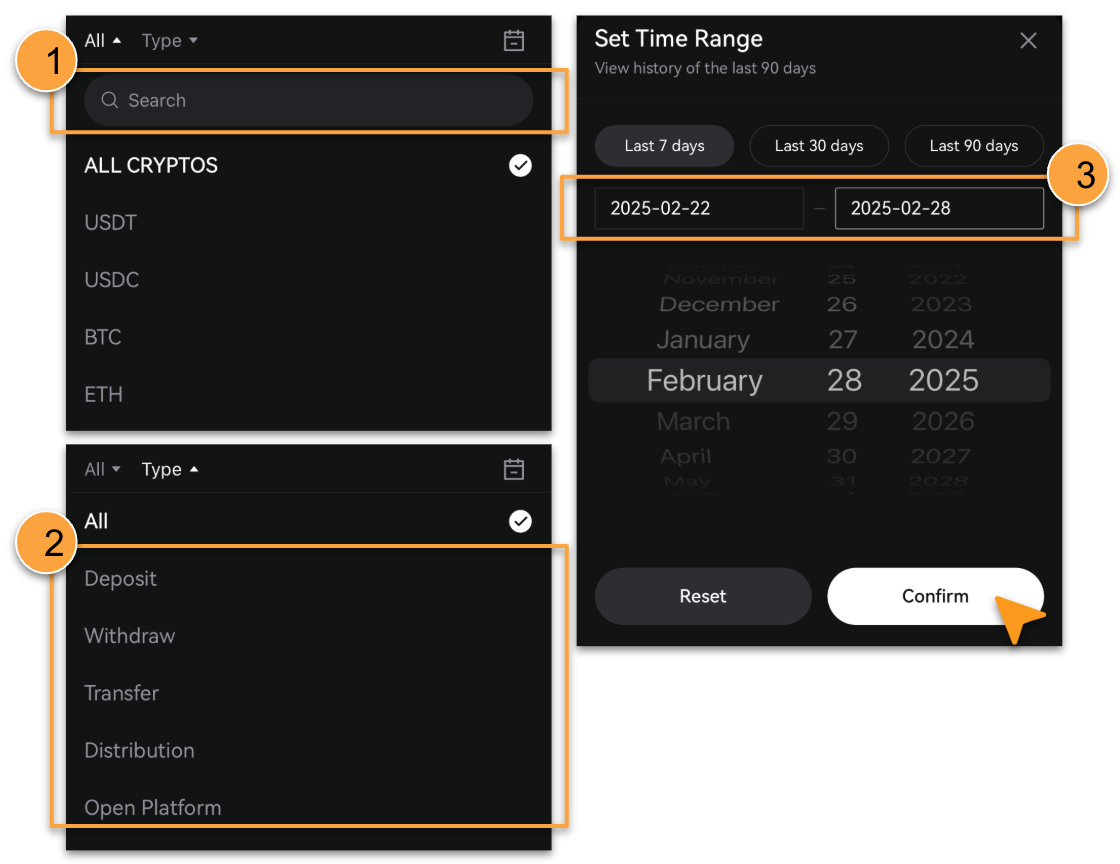1120x864 pixels.
Task: Select the Last 90 days preset
Action: pos(974,146)
